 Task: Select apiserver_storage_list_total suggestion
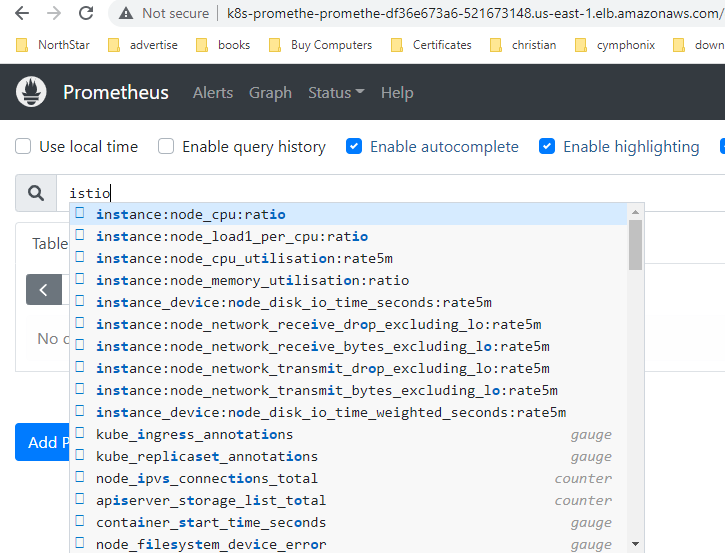point(350,500)
